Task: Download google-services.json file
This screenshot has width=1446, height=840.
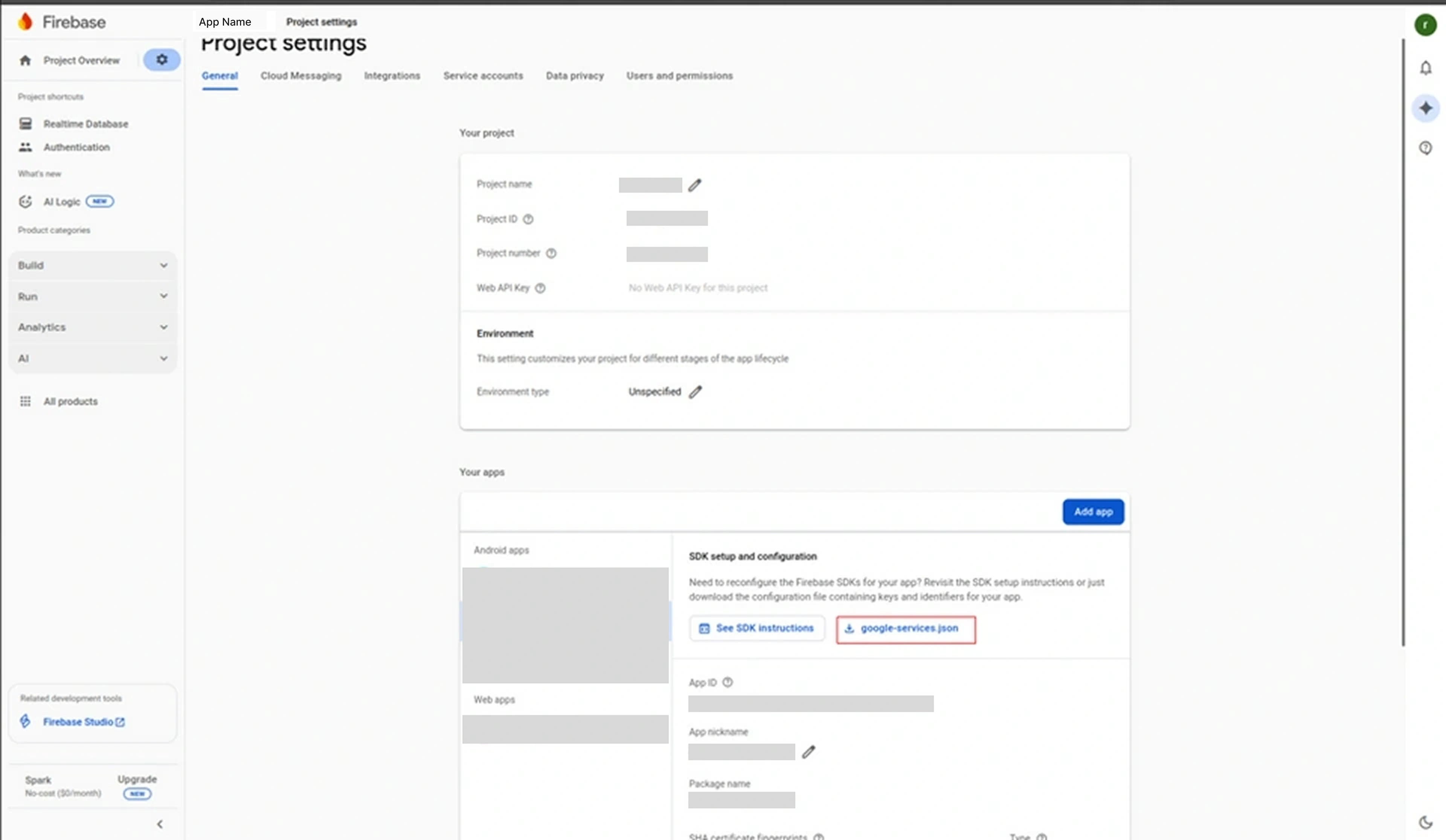Action: 906,630
